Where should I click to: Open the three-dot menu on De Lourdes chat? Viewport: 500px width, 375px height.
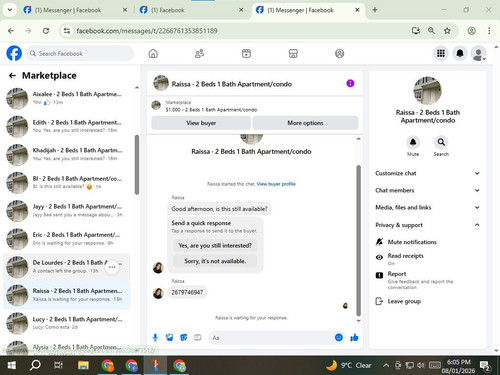click(112, 267)
